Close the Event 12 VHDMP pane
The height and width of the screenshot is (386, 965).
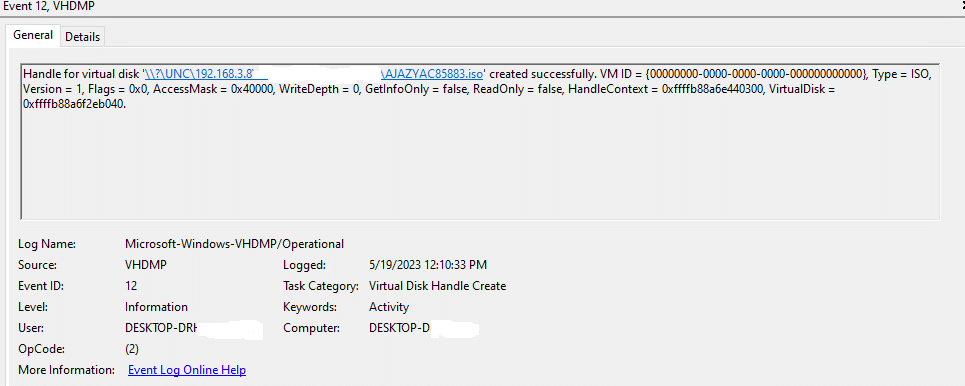[x=962, y=6]
